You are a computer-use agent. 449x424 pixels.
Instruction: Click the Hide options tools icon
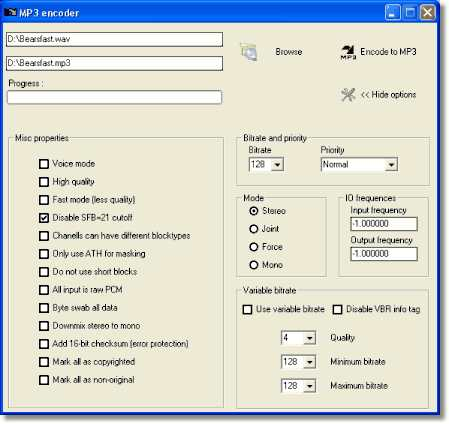[348, 95]
